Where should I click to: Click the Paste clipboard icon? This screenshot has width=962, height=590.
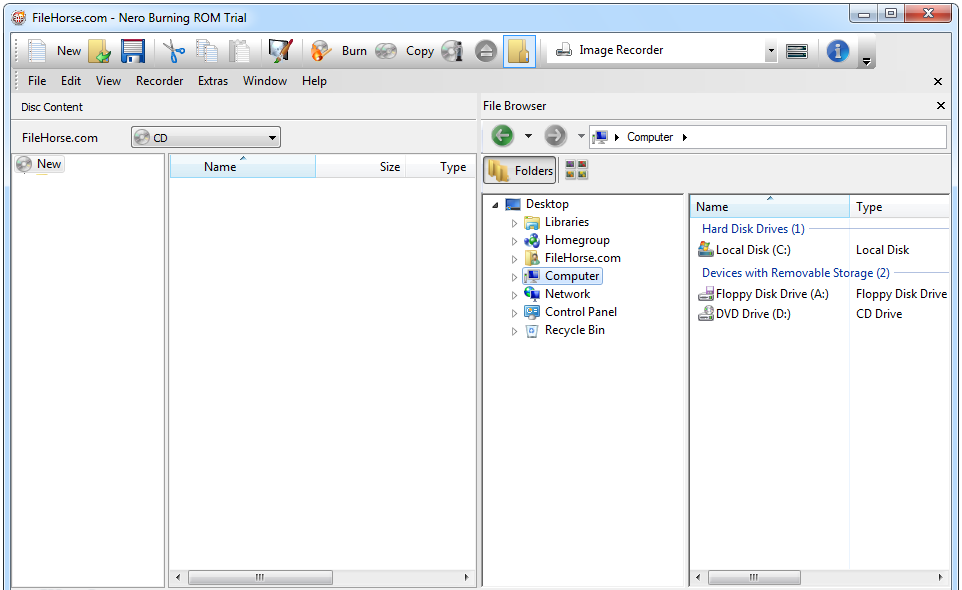click(239, 51)
